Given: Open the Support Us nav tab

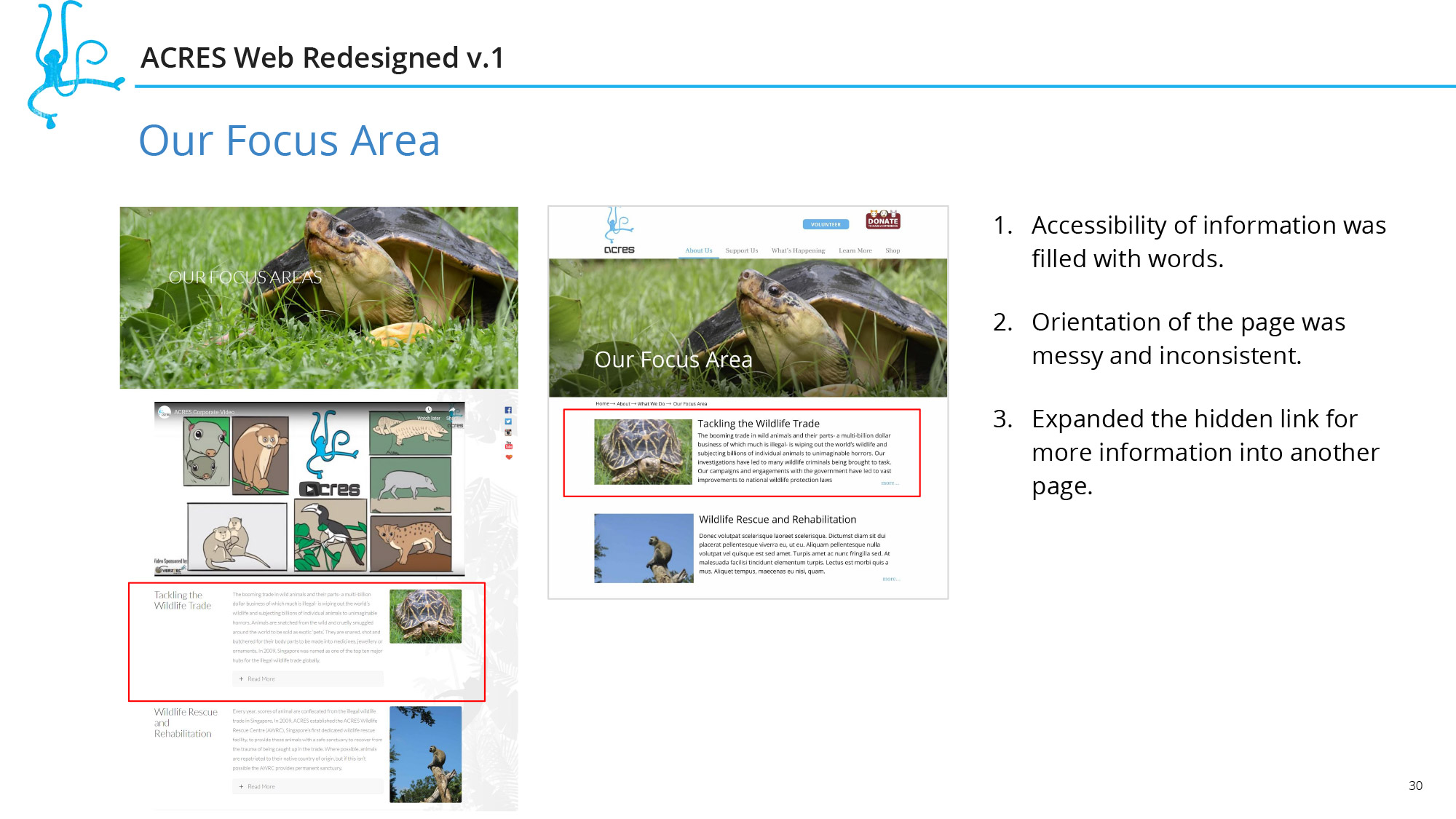Looking at the screenshot, I should pyautogui.click(x=742, y=250).
